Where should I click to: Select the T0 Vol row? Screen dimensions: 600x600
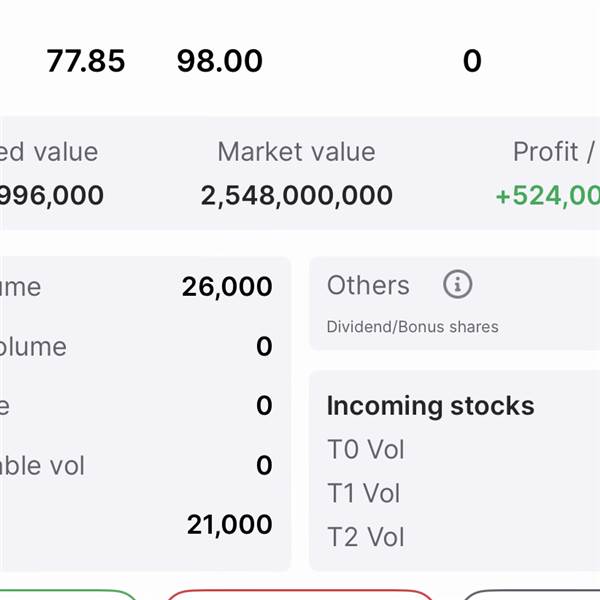(366, 450)
